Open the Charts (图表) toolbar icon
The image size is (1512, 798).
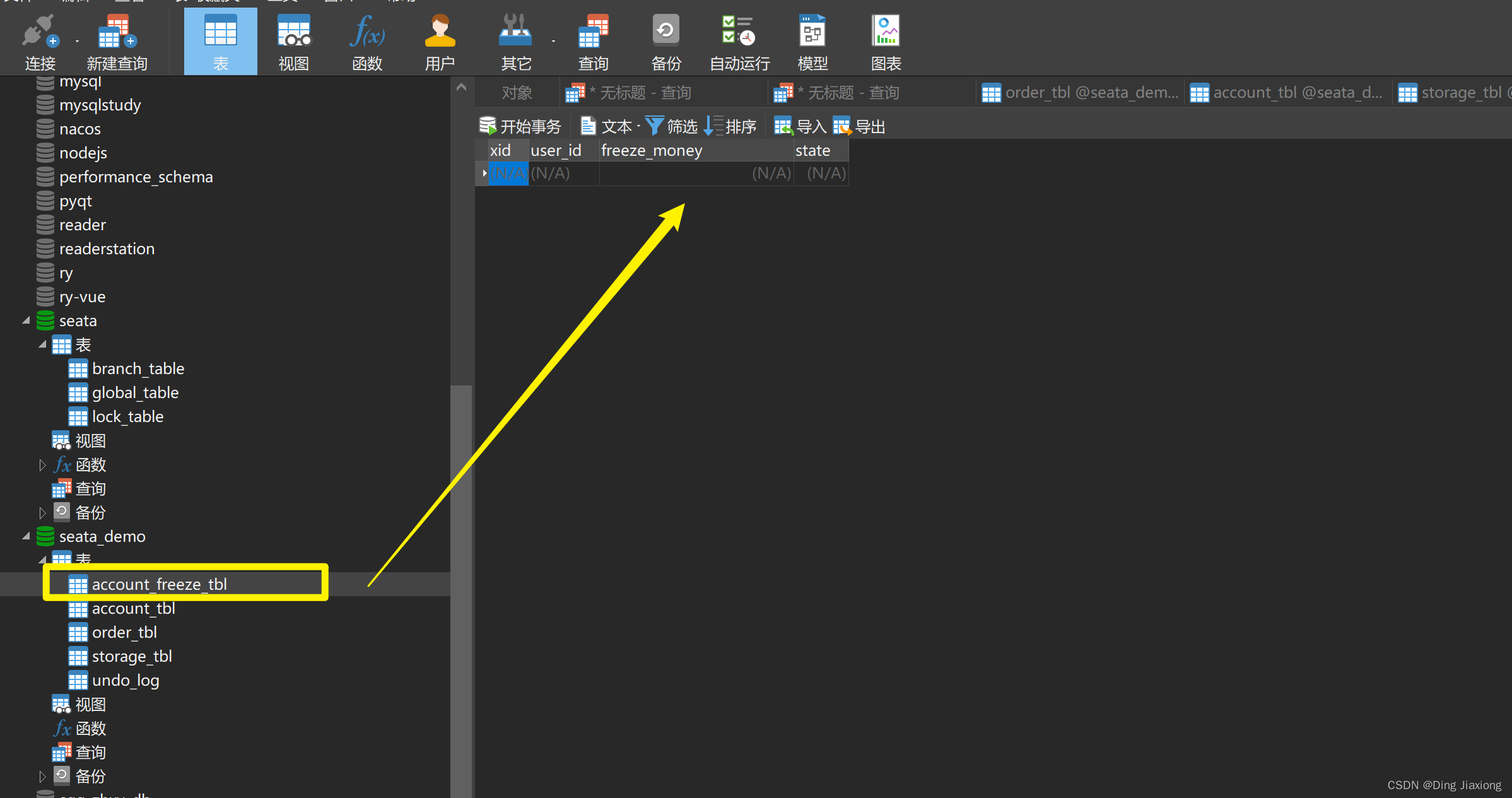(x=886, y=42)
